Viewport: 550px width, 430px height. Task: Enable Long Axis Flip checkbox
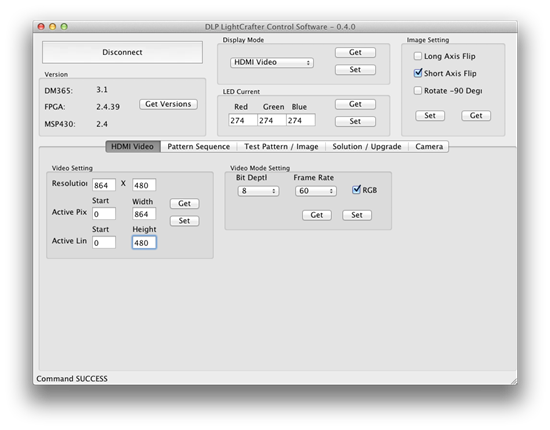418,56
